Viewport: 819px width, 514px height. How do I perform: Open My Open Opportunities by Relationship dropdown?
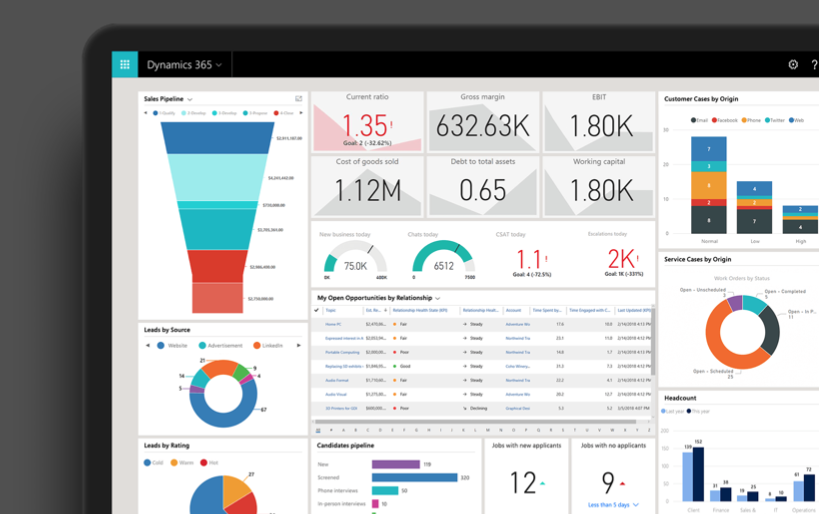coord(437,298)
